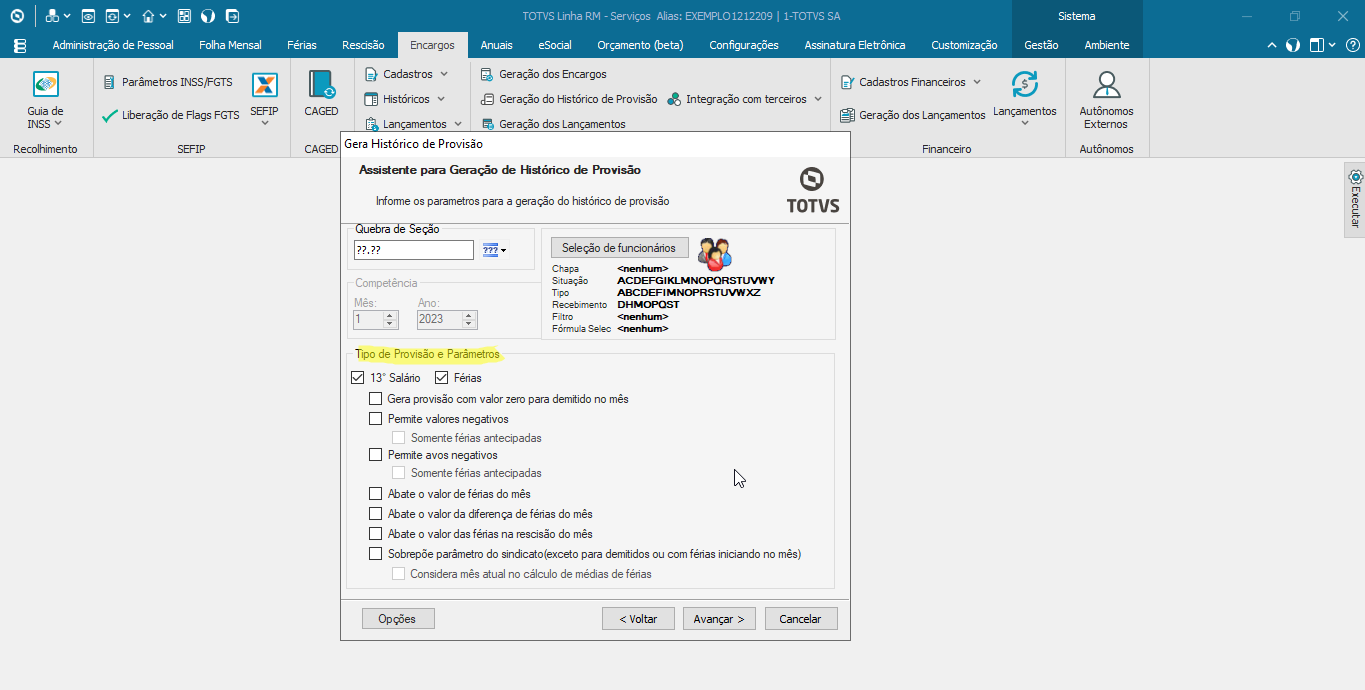The image size is (1365, 690).
Task: Click Geração dos Lançamentos in Financeiro group
Action: point(912,115)
